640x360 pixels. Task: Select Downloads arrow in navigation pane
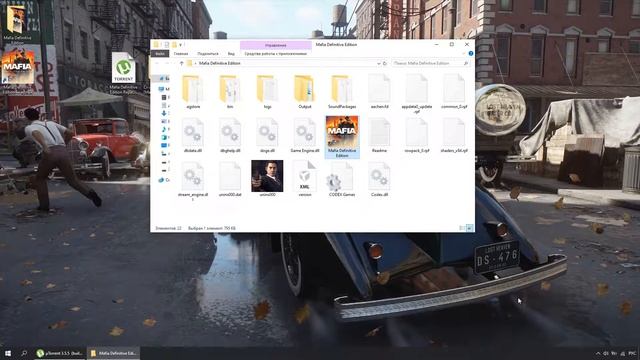point(164,113)
